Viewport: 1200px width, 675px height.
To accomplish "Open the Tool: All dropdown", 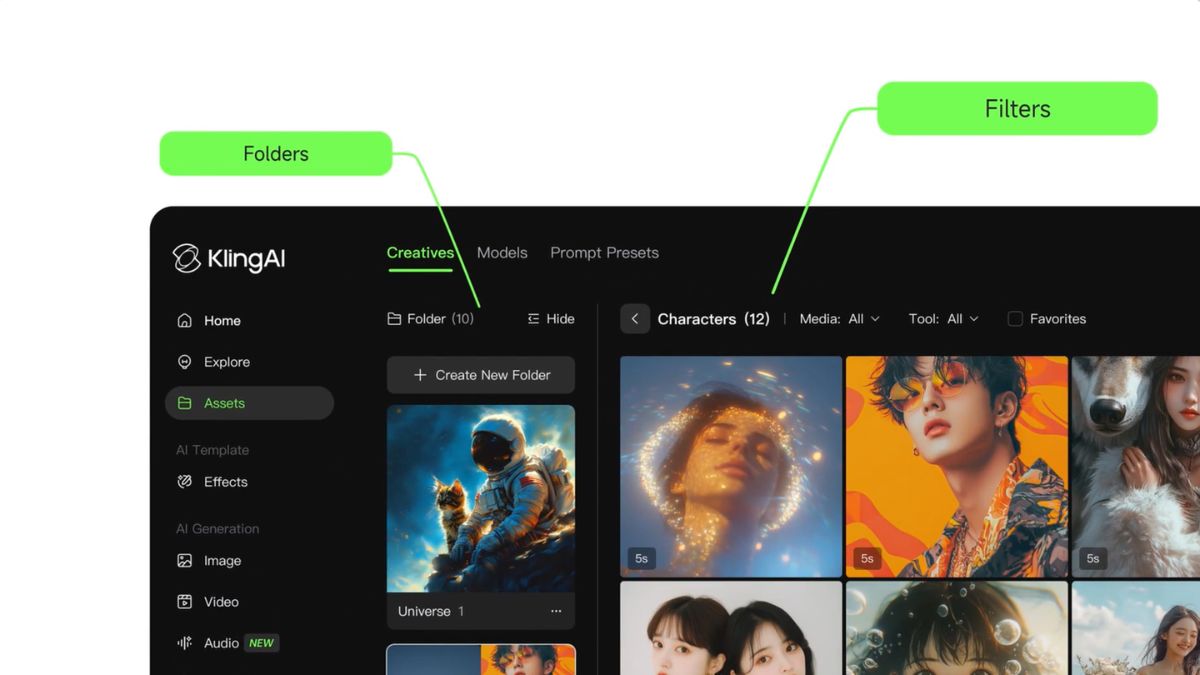I will coord(943,319).
